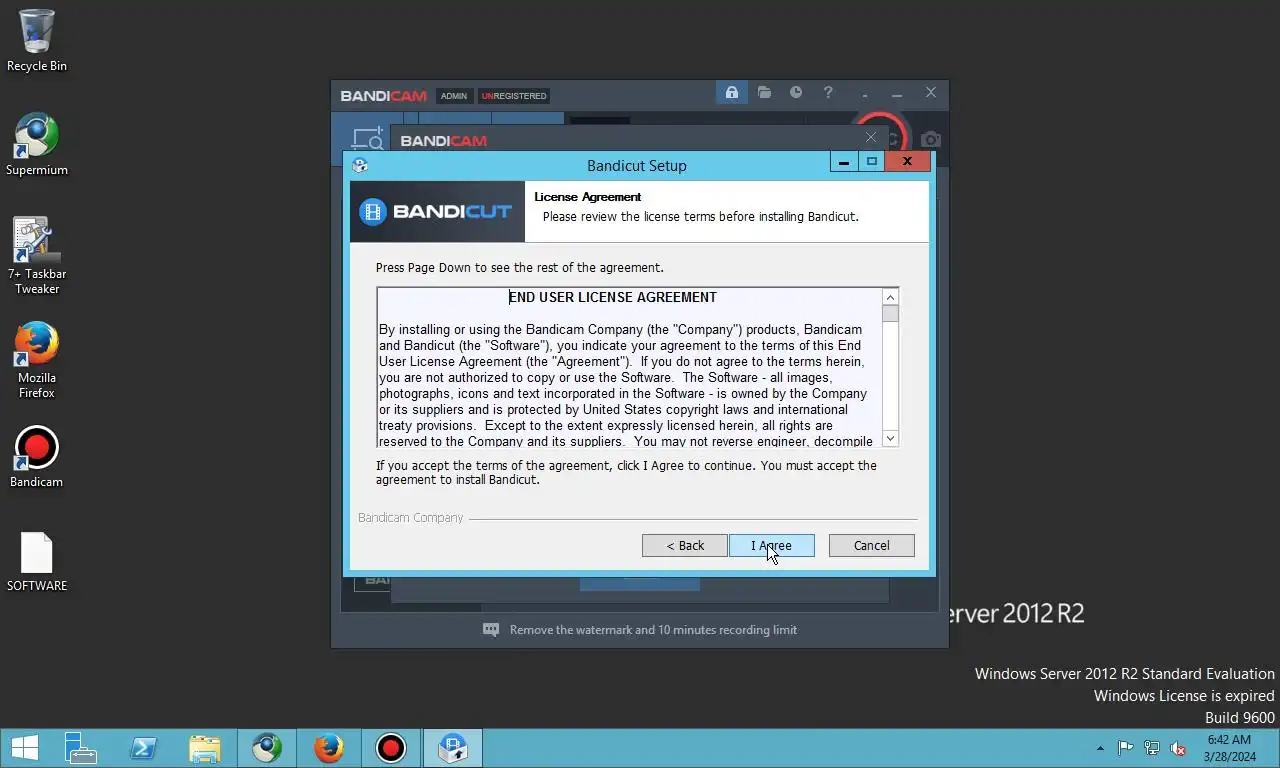Click the Action Center flag tray icon
Image resolution: width=1280 pixels, height=768 pixels.
pos(1126,748)
